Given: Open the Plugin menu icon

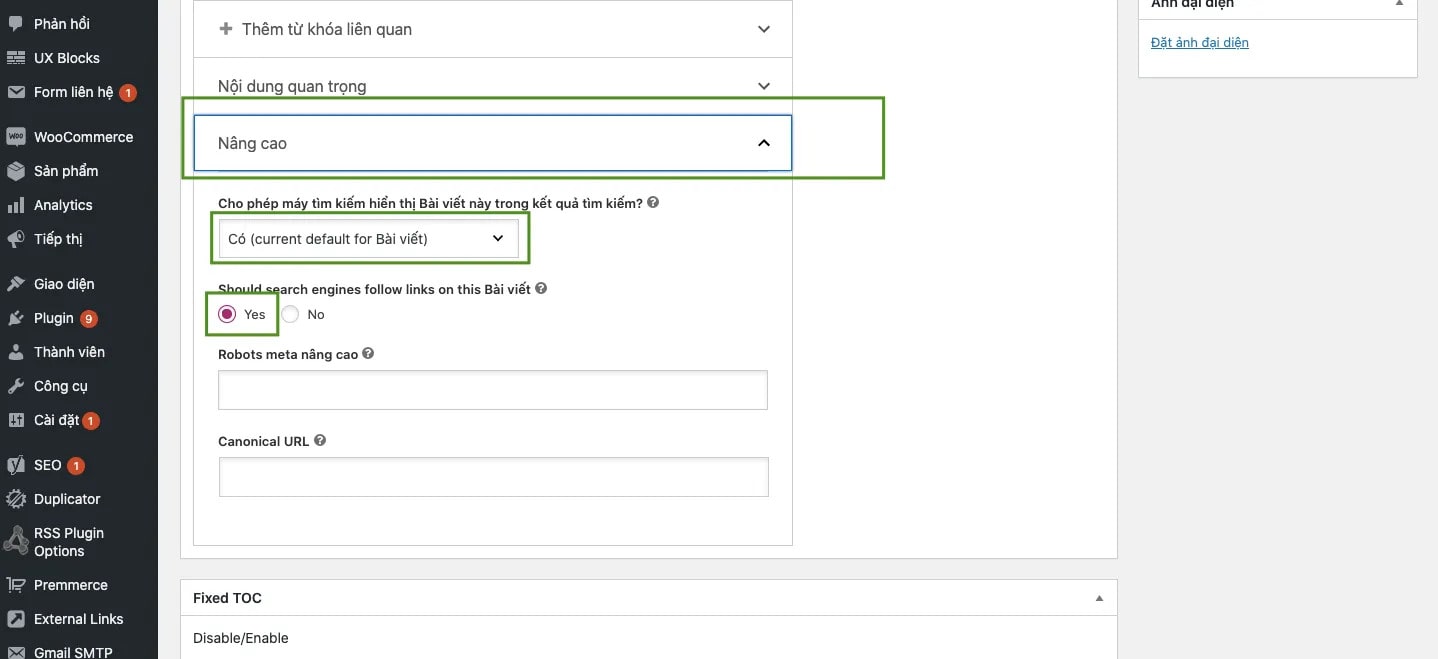Looking at the screenshot, I should (16, 318).
